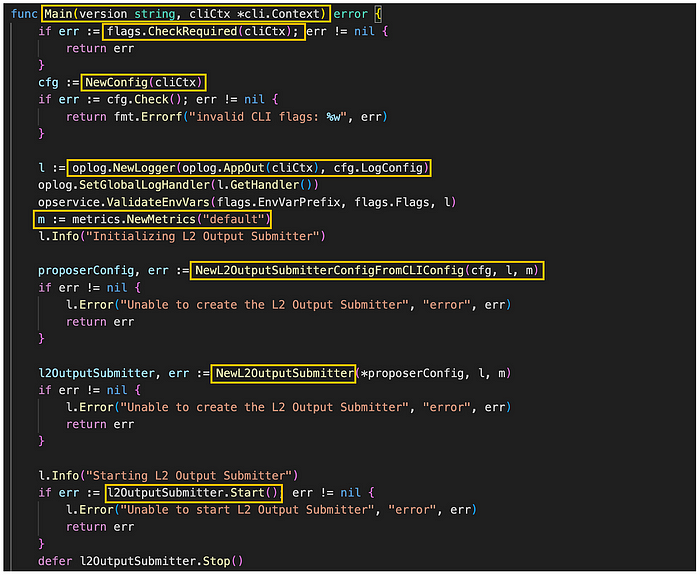Select the "Main" function name
The width and height of the screenshot is (700, 575).
coord(58,14)
